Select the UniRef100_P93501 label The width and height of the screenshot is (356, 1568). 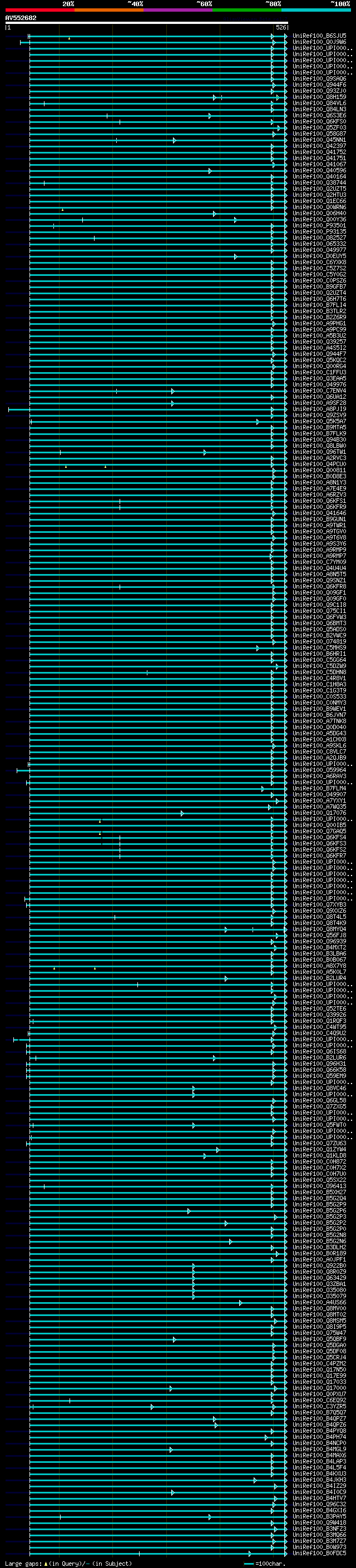[x=319, y=225]
